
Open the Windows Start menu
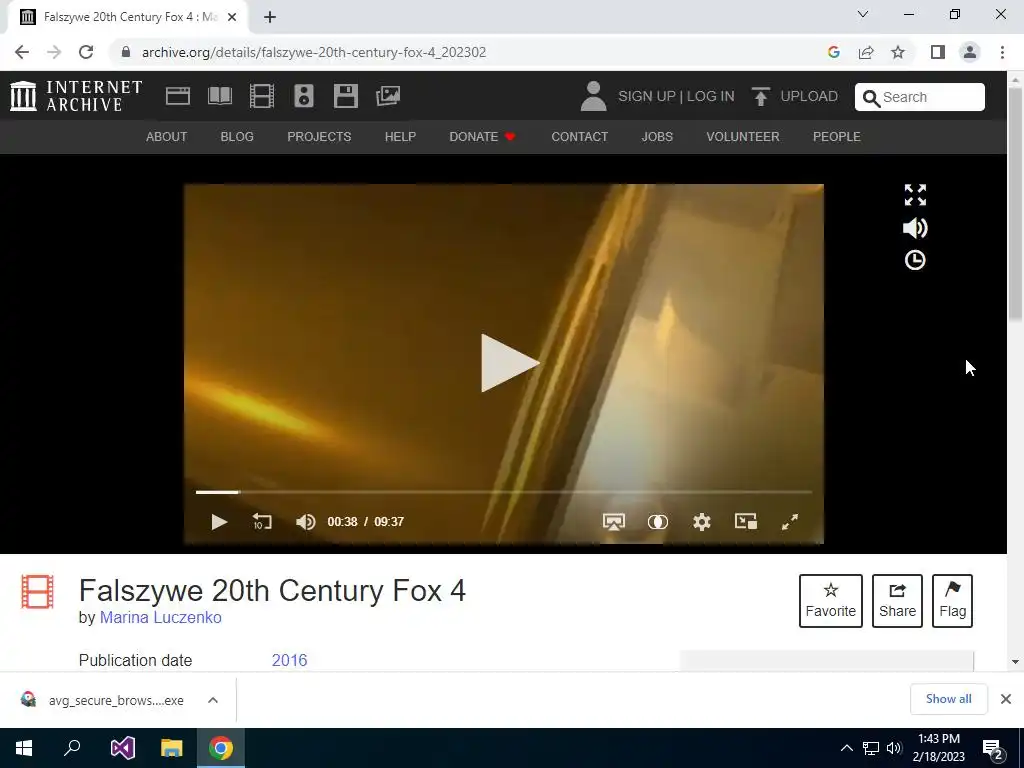(x=24, y=748)
